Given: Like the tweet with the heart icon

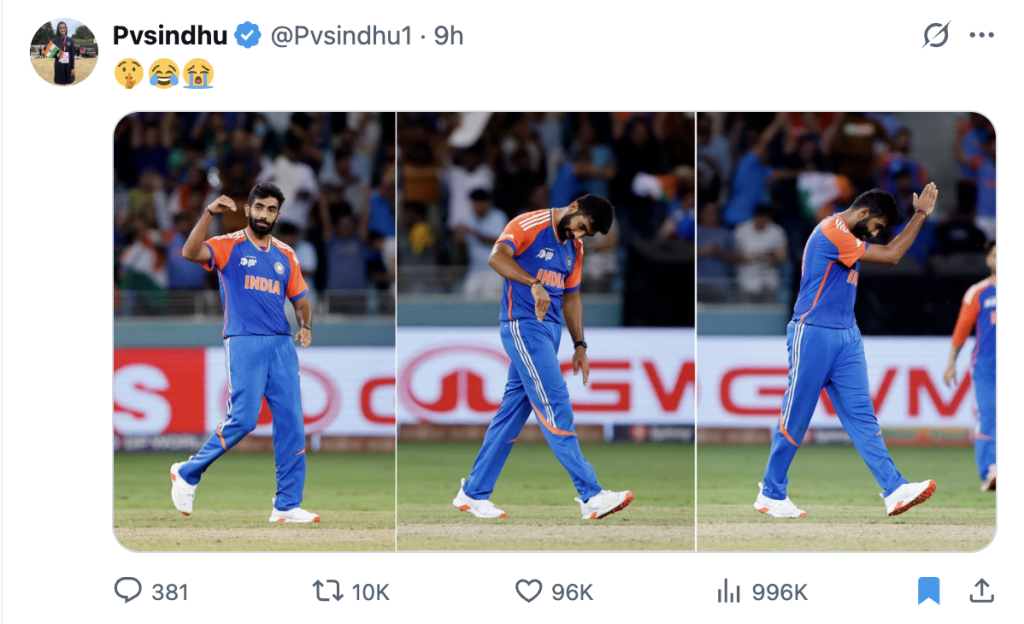Looking at the screenshot, I should (529, 591).
